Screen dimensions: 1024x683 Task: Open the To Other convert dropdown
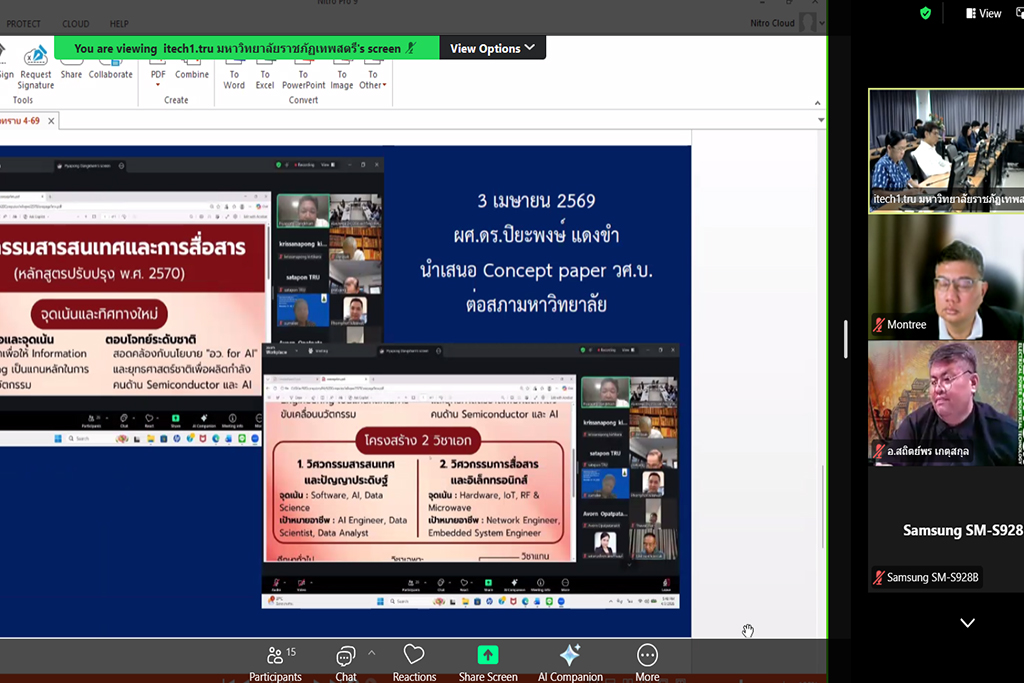pyautogui.click(x=372, y=79)
